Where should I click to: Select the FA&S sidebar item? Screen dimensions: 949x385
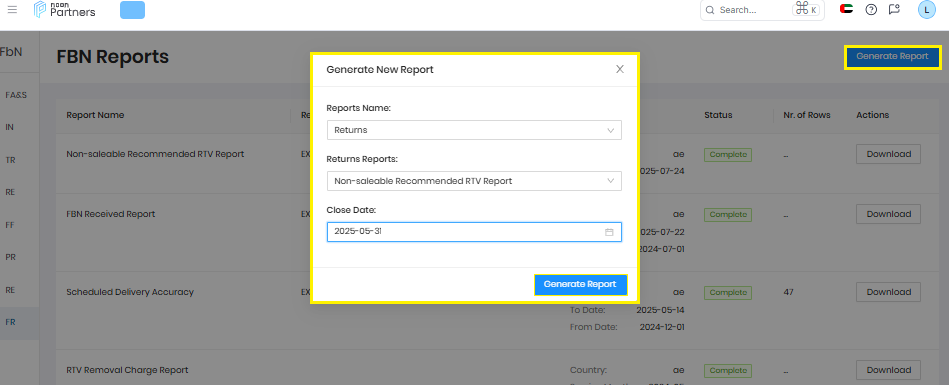coord(16,95)
